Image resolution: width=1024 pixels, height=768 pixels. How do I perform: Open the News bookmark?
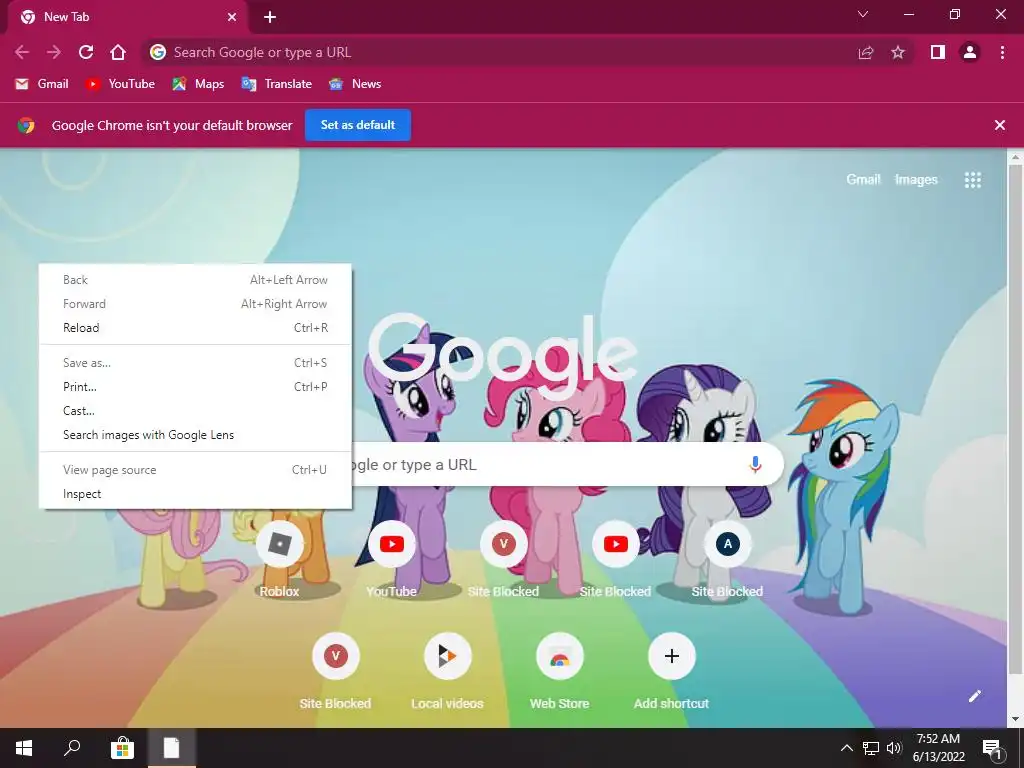click(x=355, y=84)
